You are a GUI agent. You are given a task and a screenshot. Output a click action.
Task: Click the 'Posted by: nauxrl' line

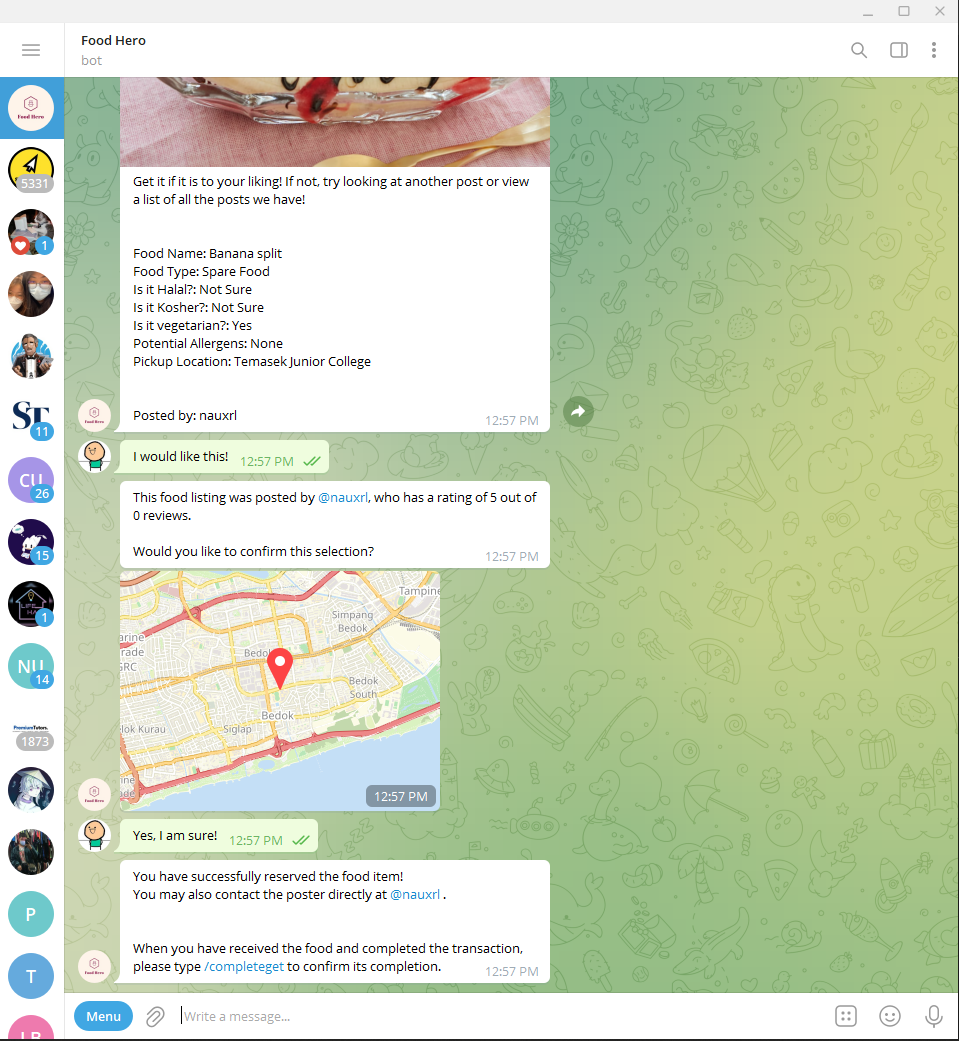tap(185, 416)
